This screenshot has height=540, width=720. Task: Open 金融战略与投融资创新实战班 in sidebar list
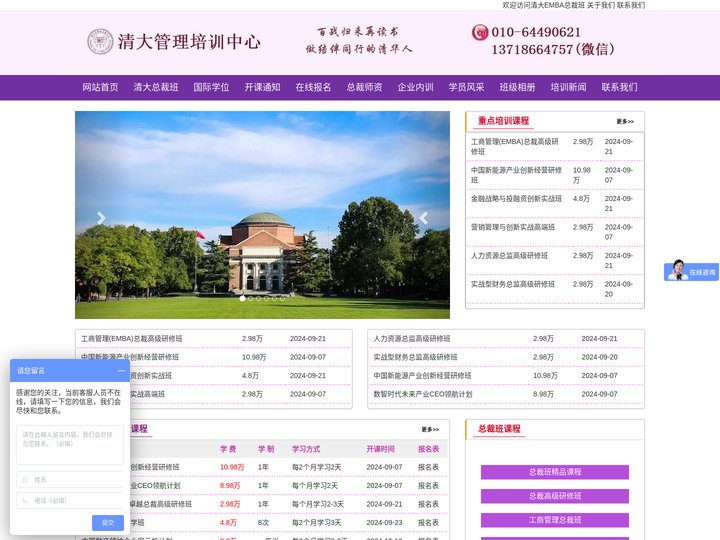tap(516, 199)
